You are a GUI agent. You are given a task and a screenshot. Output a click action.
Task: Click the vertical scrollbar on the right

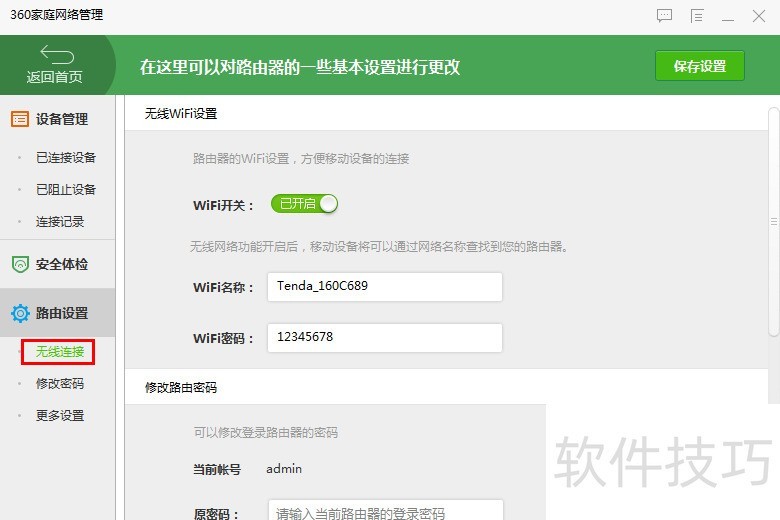773,220
